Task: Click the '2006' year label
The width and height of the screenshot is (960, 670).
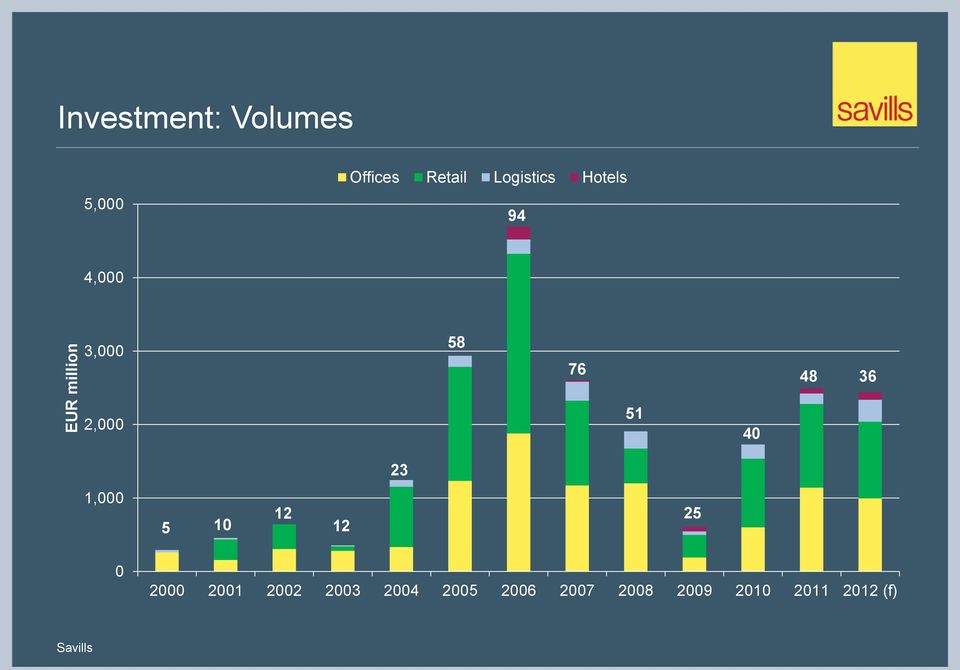Action: [x=519, y=590]
